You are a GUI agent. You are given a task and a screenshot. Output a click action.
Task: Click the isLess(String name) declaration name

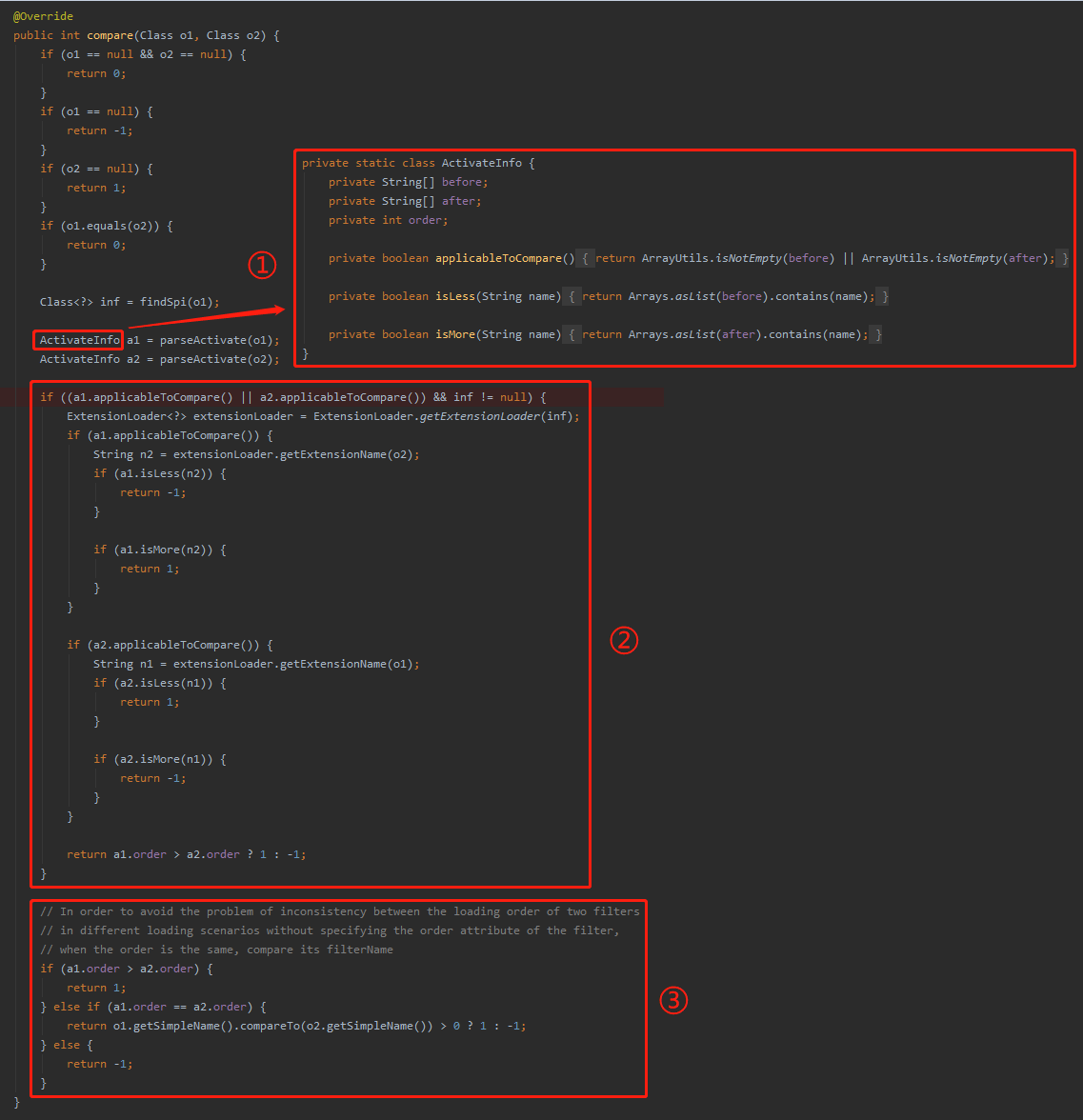455,296
